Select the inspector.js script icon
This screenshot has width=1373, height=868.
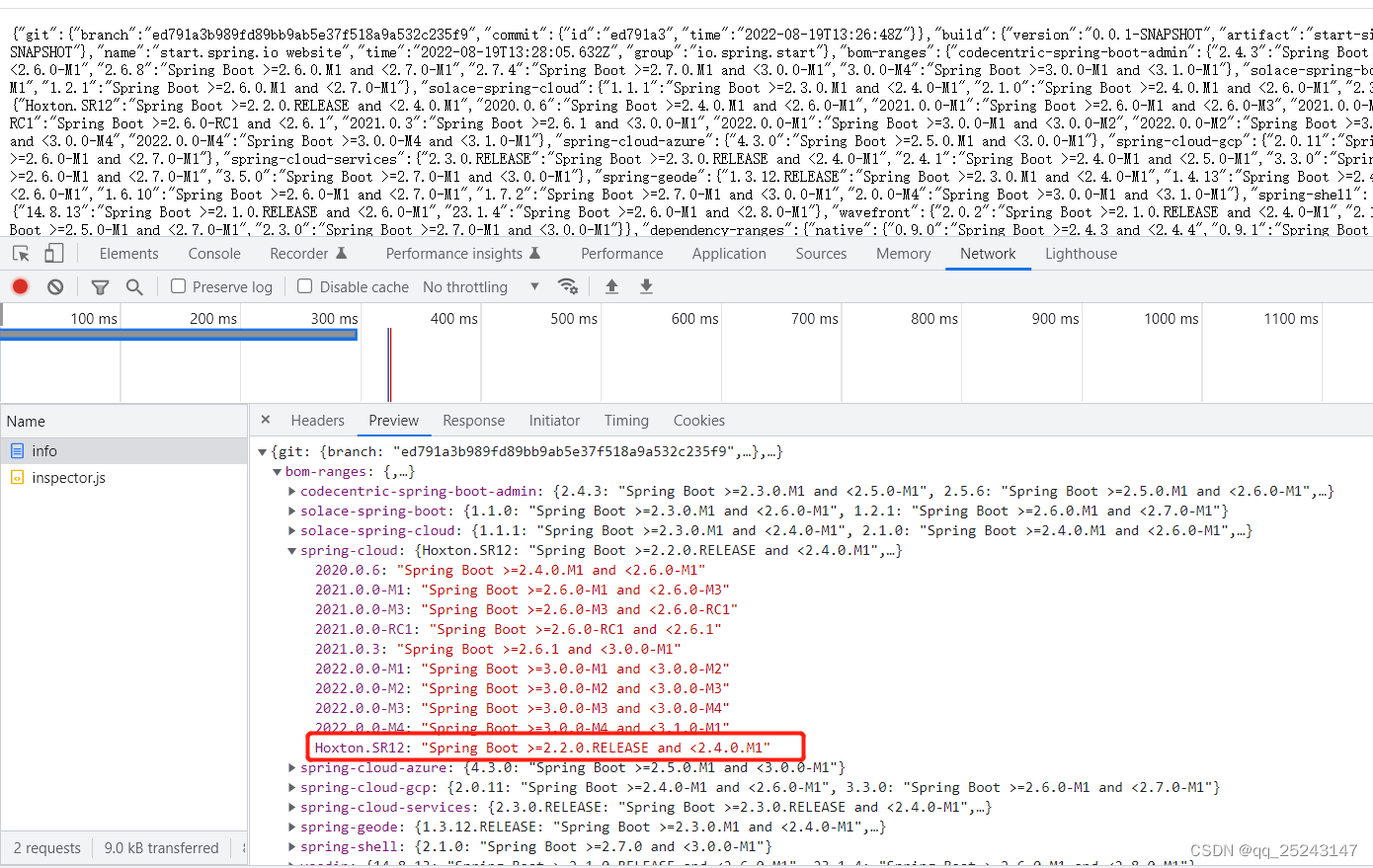pos(17,477)
